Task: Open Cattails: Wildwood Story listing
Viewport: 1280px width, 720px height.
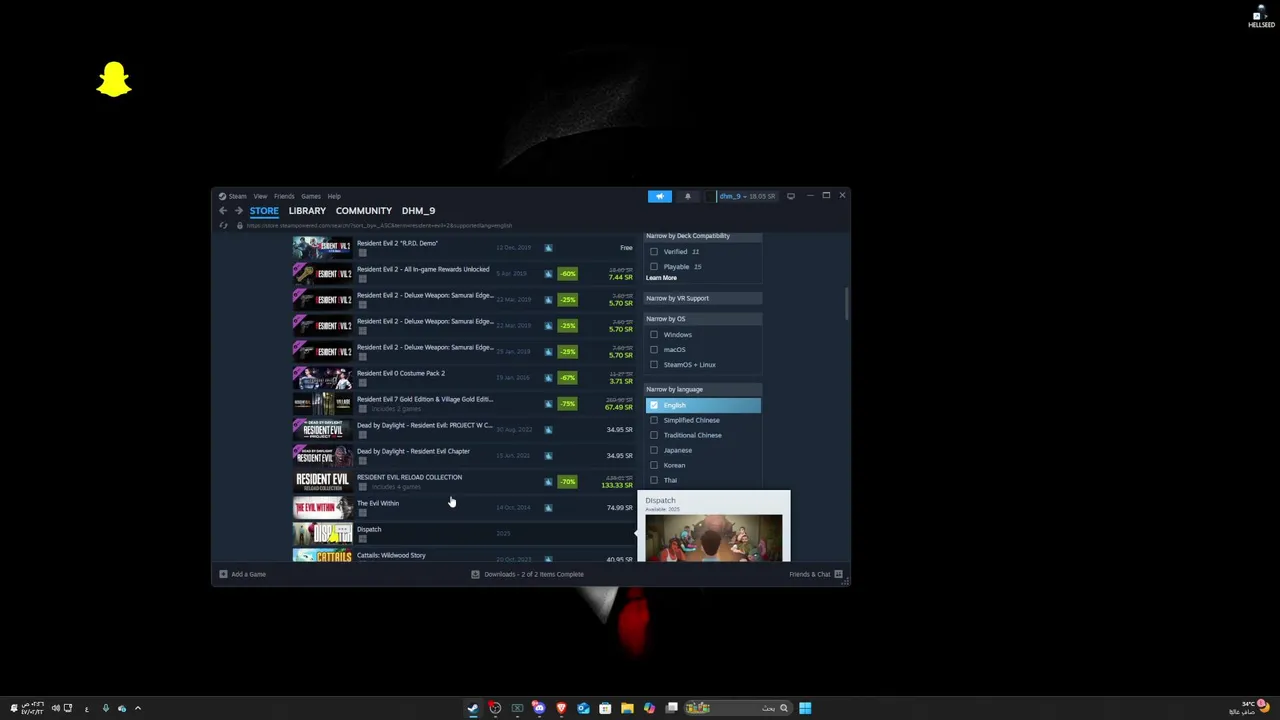Action: point(463,556)
